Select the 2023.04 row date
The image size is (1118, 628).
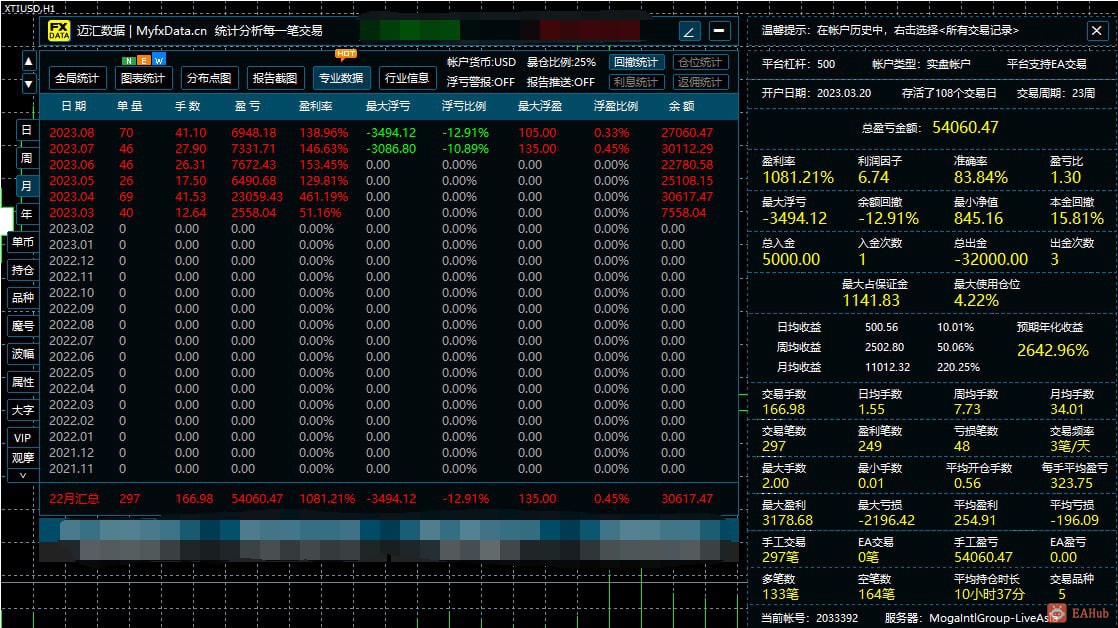[71, 197]
